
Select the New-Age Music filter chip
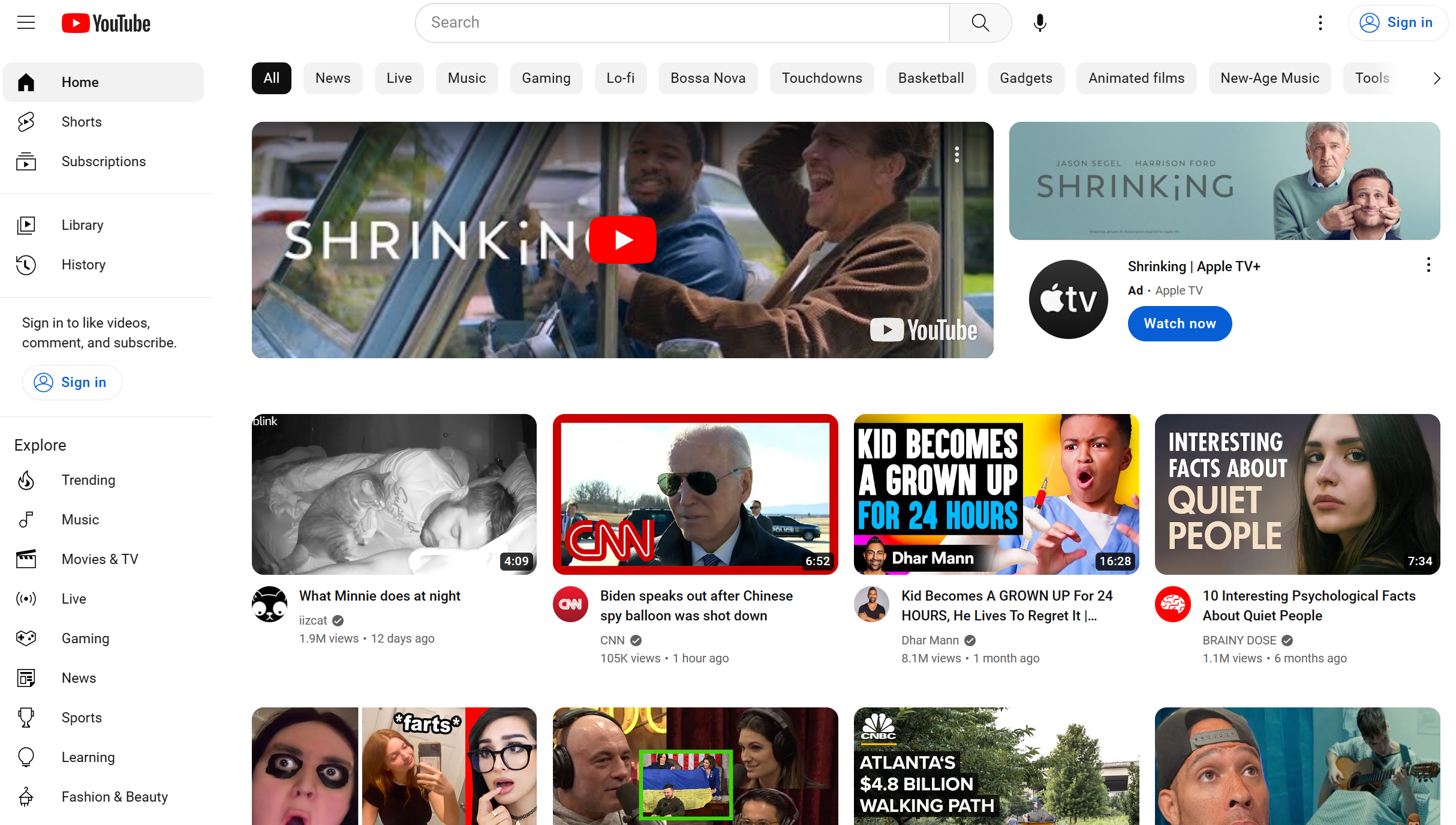coord(1270,78)
